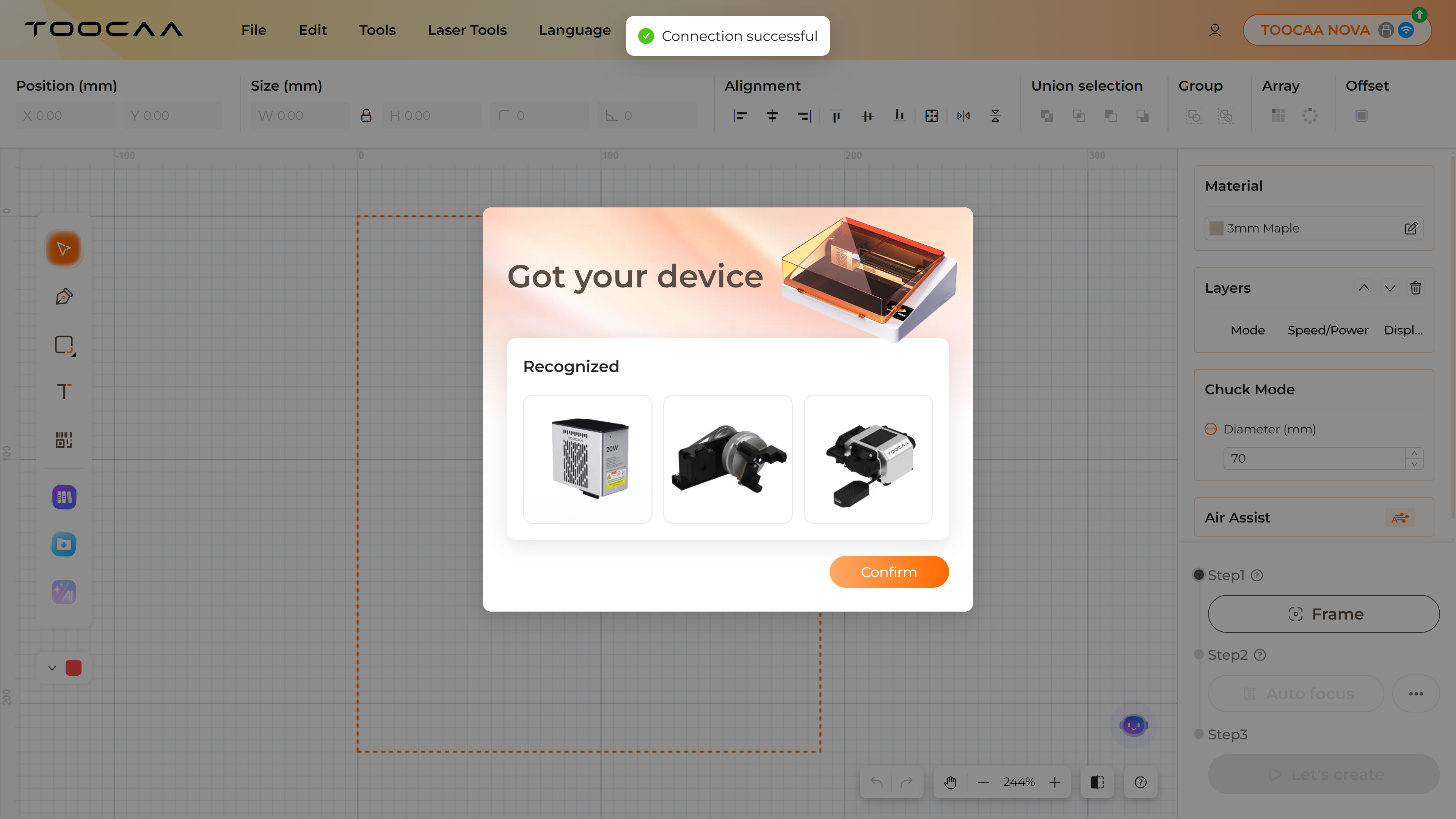Increase the Diameter value stepper
Screen dimensions: 1456x819
point(1414,453)
